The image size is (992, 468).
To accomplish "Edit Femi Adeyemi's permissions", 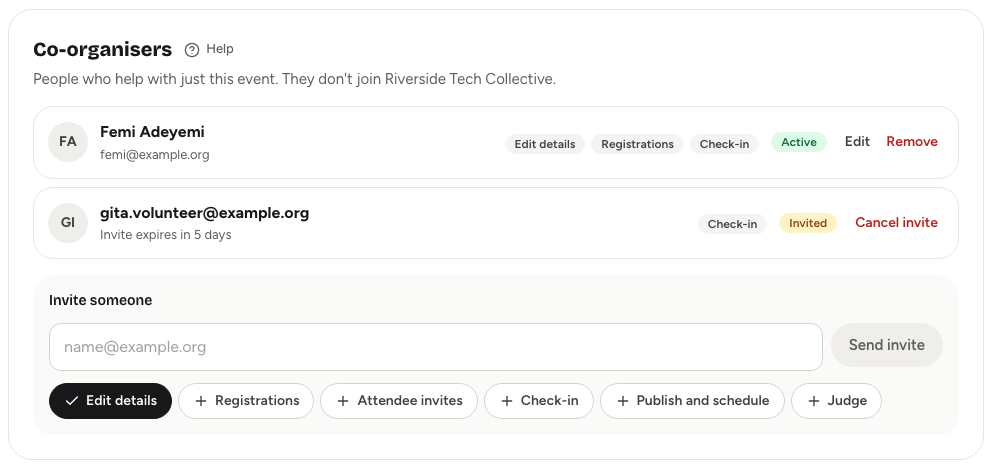I will point(857,142).
